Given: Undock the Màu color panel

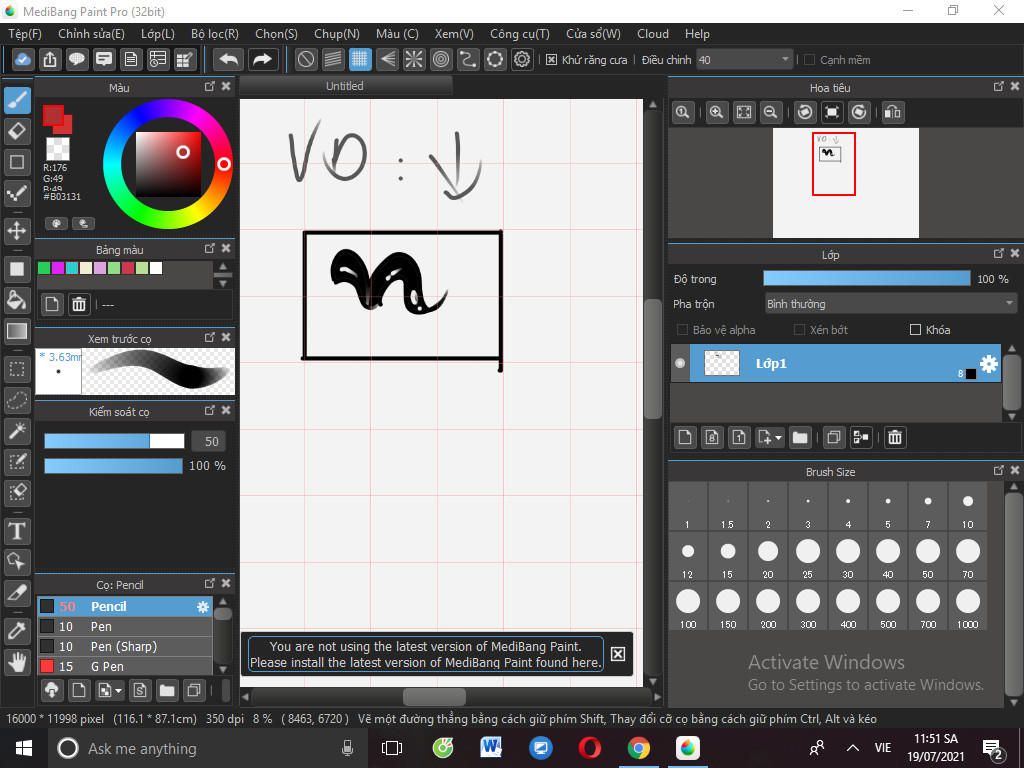Looking at the screenshot, I should [210, 86].
